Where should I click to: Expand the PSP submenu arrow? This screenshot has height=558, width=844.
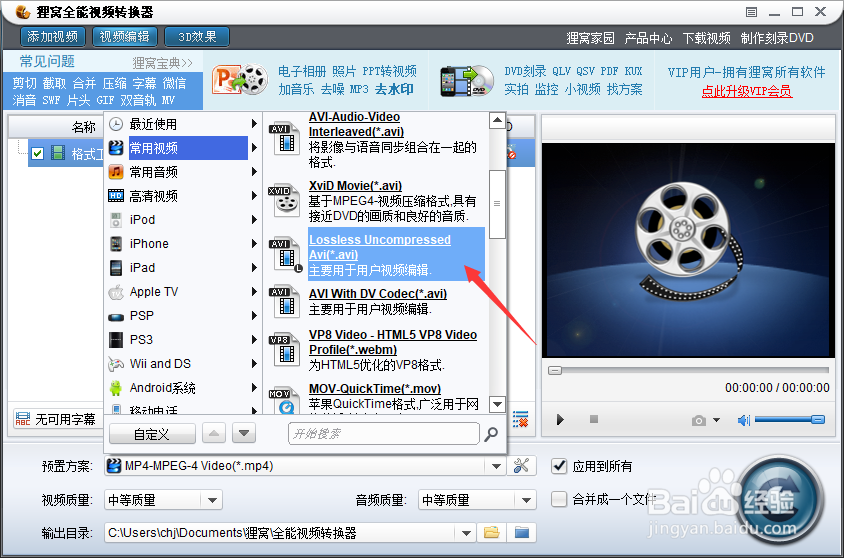254,315
